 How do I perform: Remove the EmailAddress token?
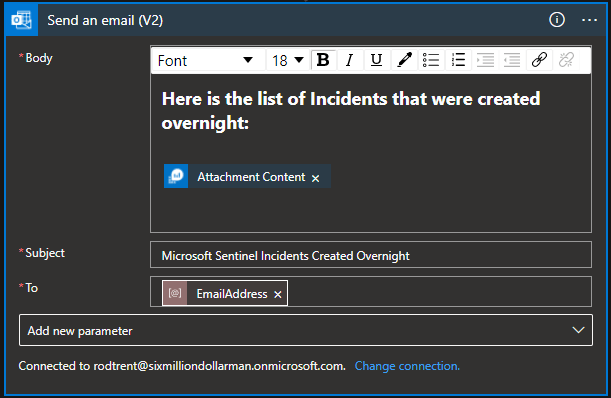(277, 295)
